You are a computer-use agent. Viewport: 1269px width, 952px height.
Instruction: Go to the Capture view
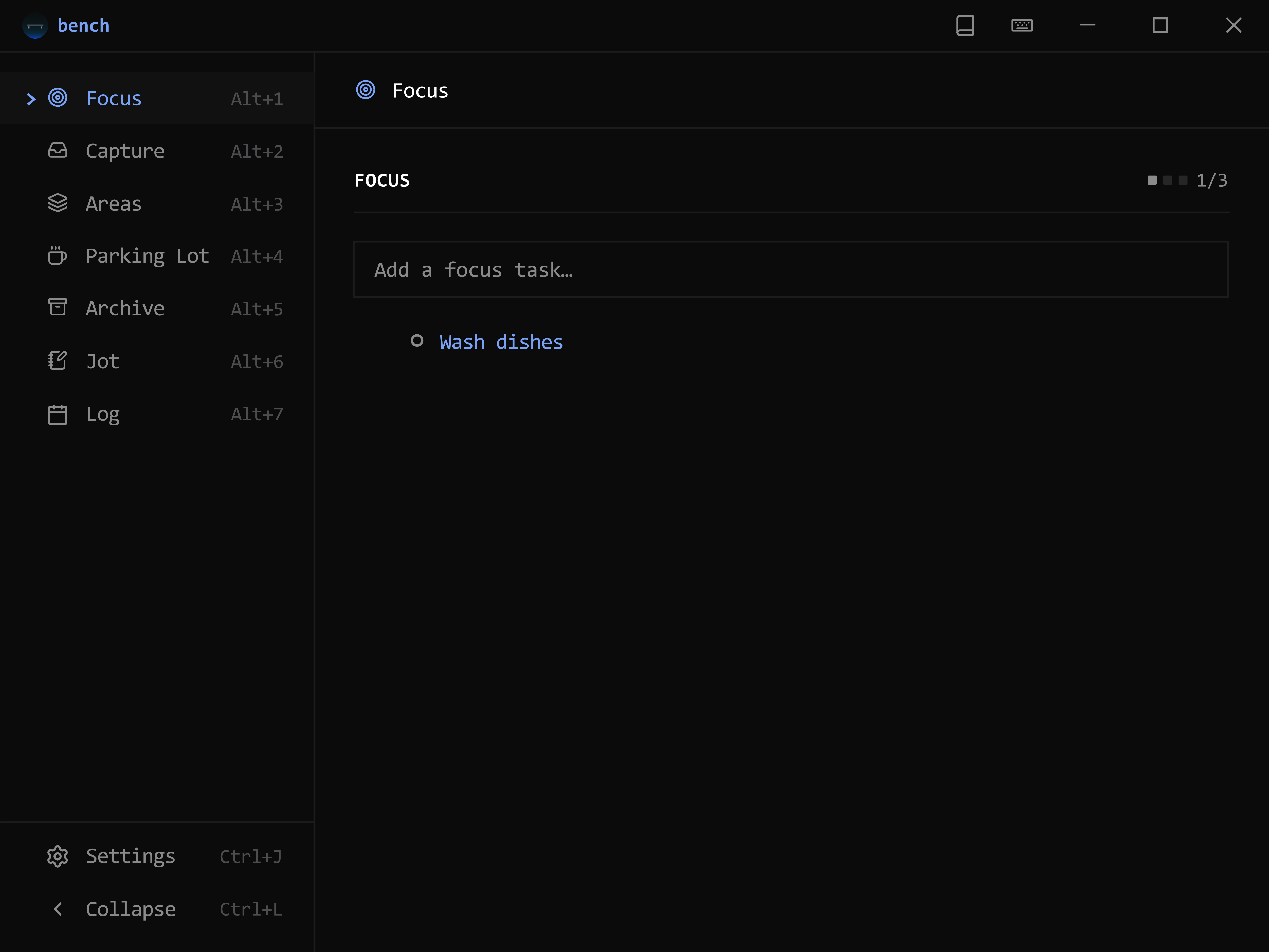tap(157, 151)
